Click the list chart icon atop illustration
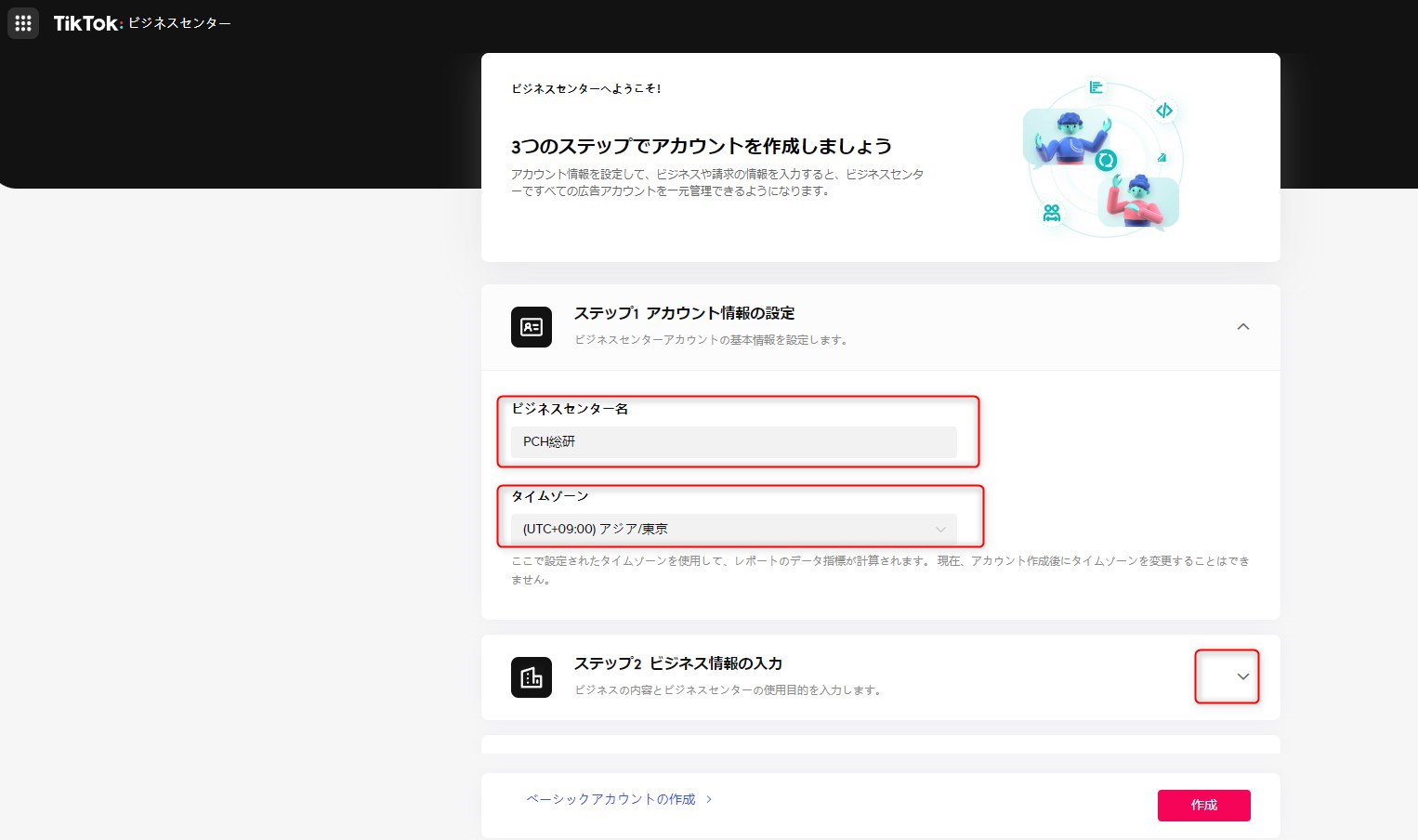Viewport: 1418px width, 840px height. click(x=1096, y=87)
